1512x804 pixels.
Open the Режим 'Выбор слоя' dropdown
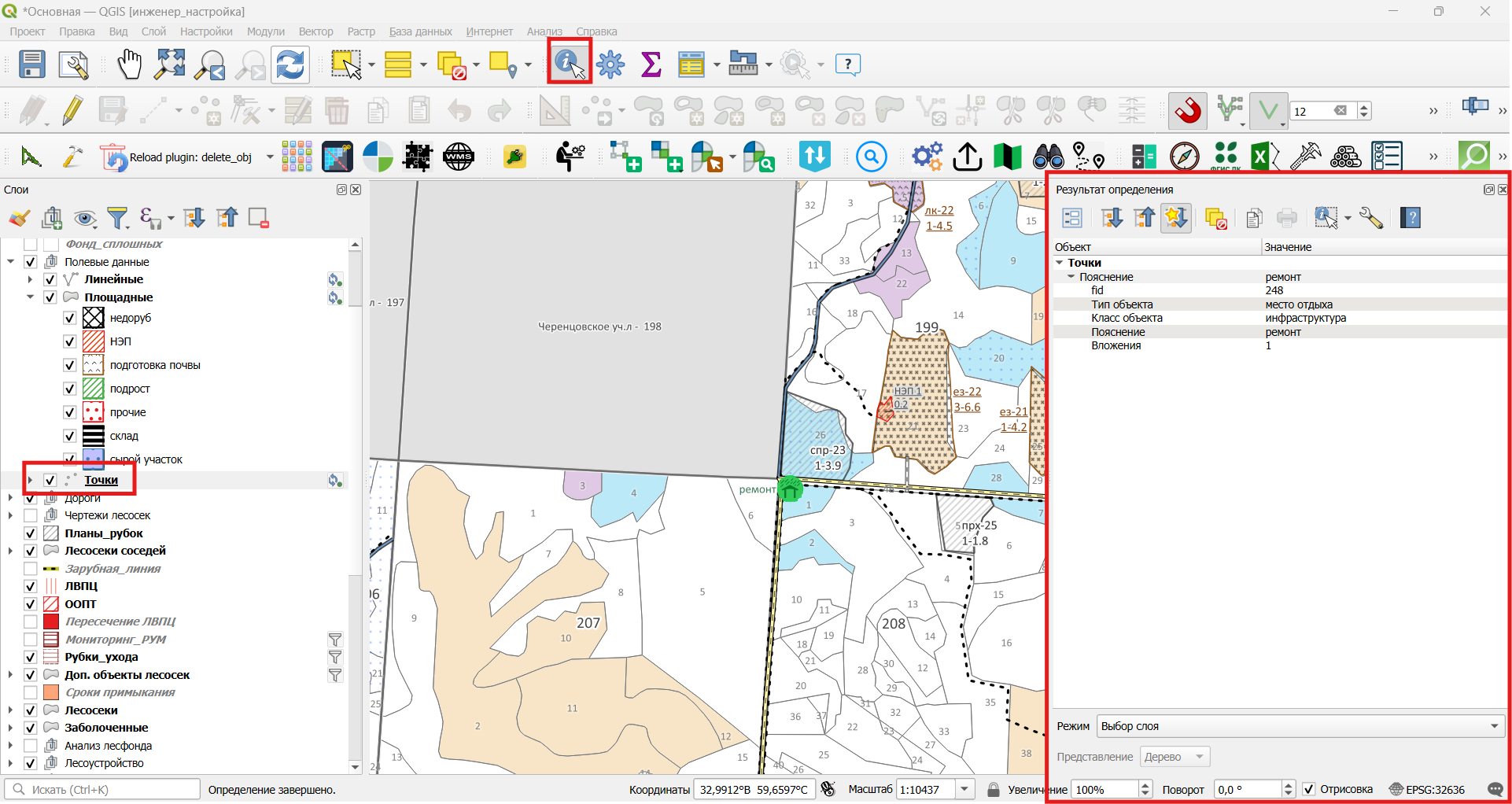point(1300,726)
